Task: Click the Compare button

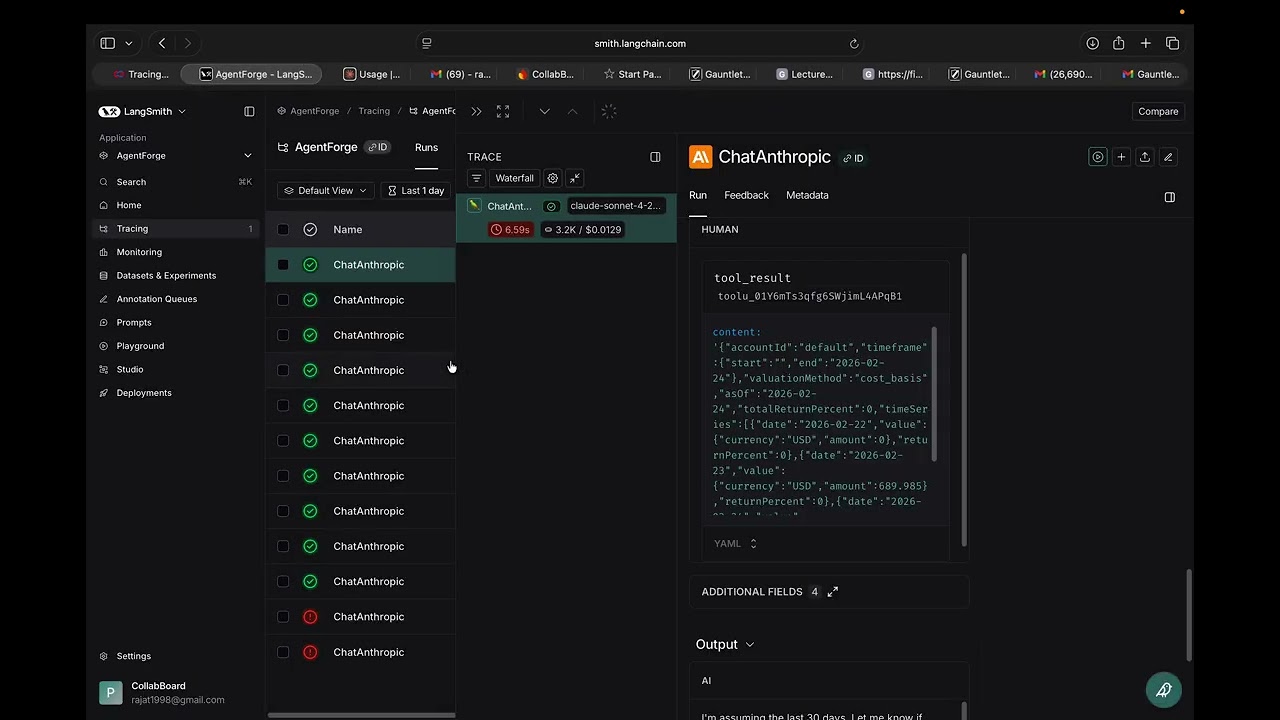Action: 1158,111
